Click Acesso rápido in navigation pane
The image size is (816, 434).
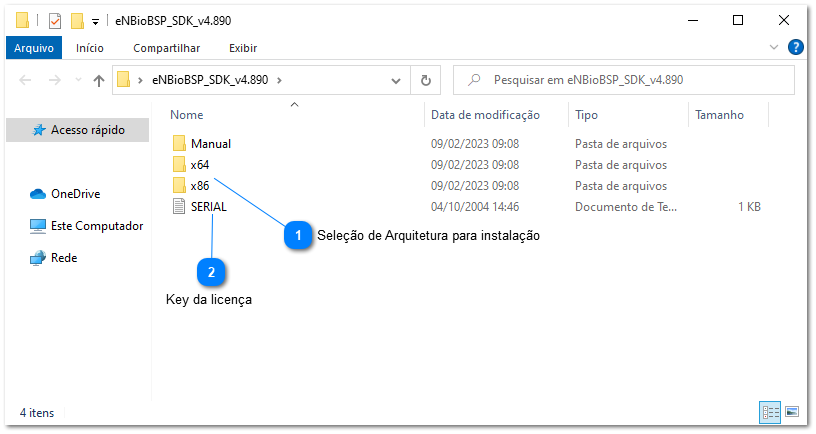78,130
